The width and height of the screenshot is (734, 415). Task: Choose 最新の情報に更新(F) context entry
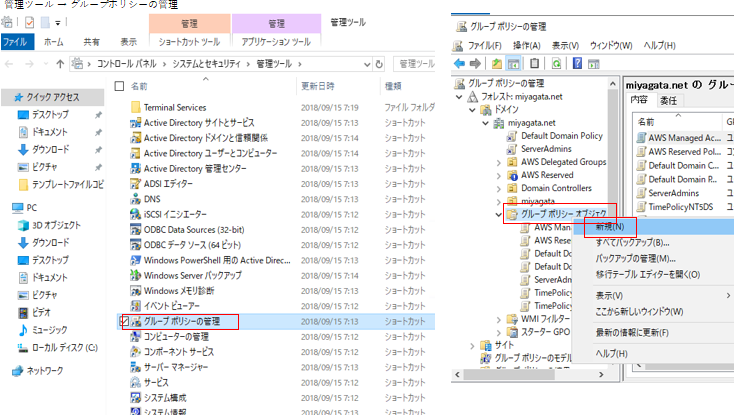(x=632, y=333)
